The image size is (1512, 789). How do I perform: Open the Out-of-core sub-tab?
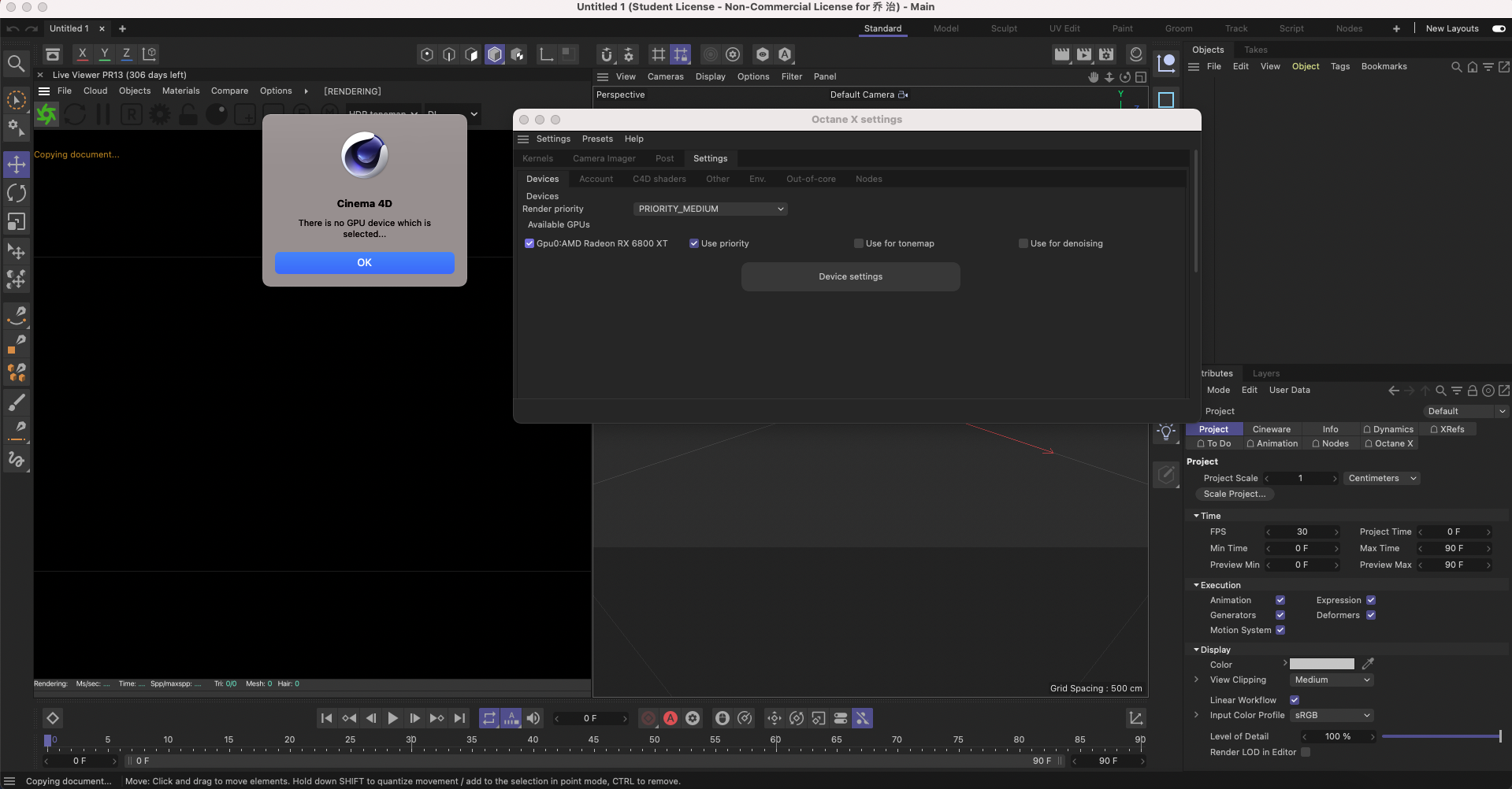pyautogui.click(x=811, y=179)
